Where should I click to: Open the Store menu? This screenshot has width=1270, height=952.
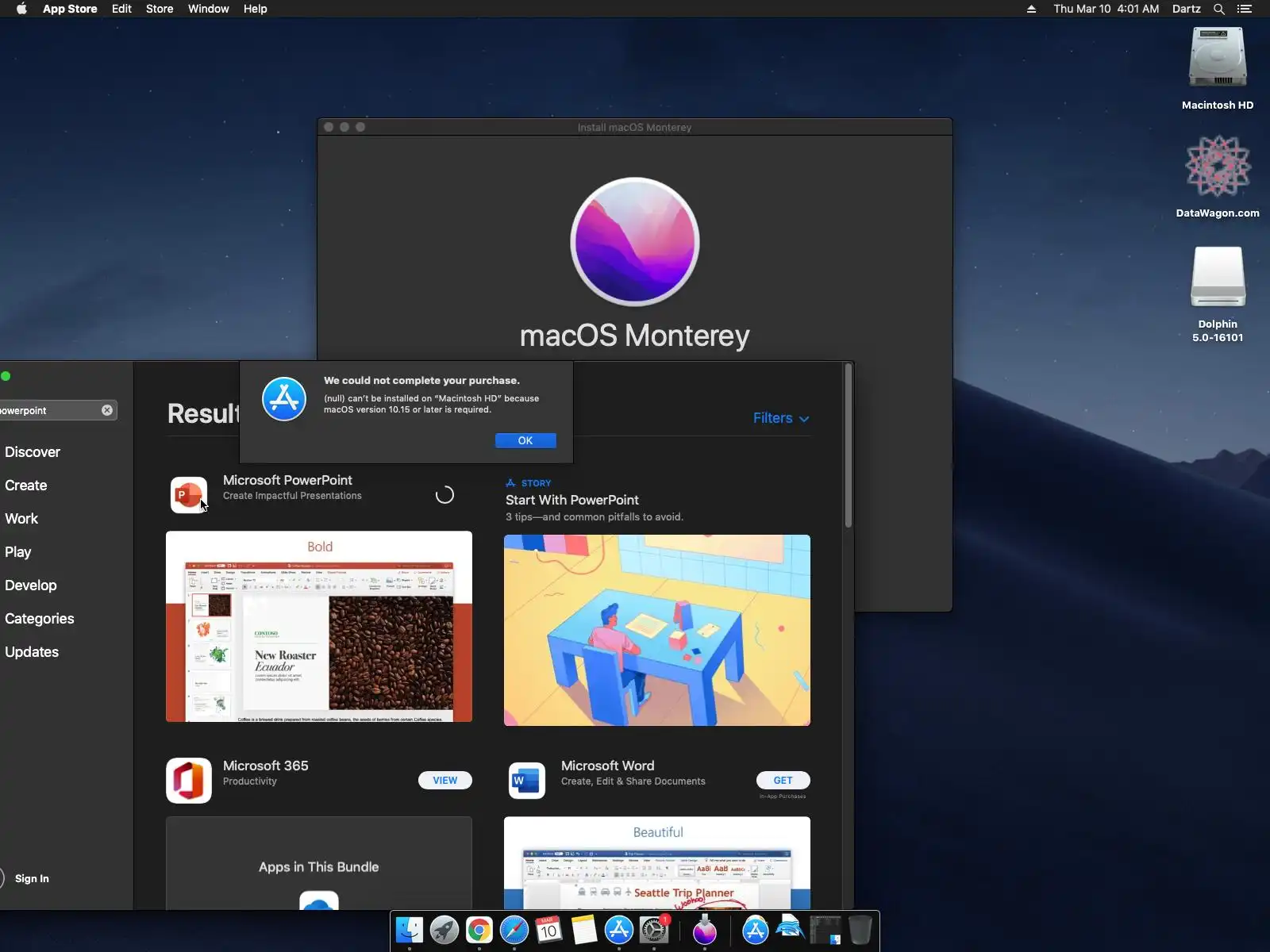160,9
